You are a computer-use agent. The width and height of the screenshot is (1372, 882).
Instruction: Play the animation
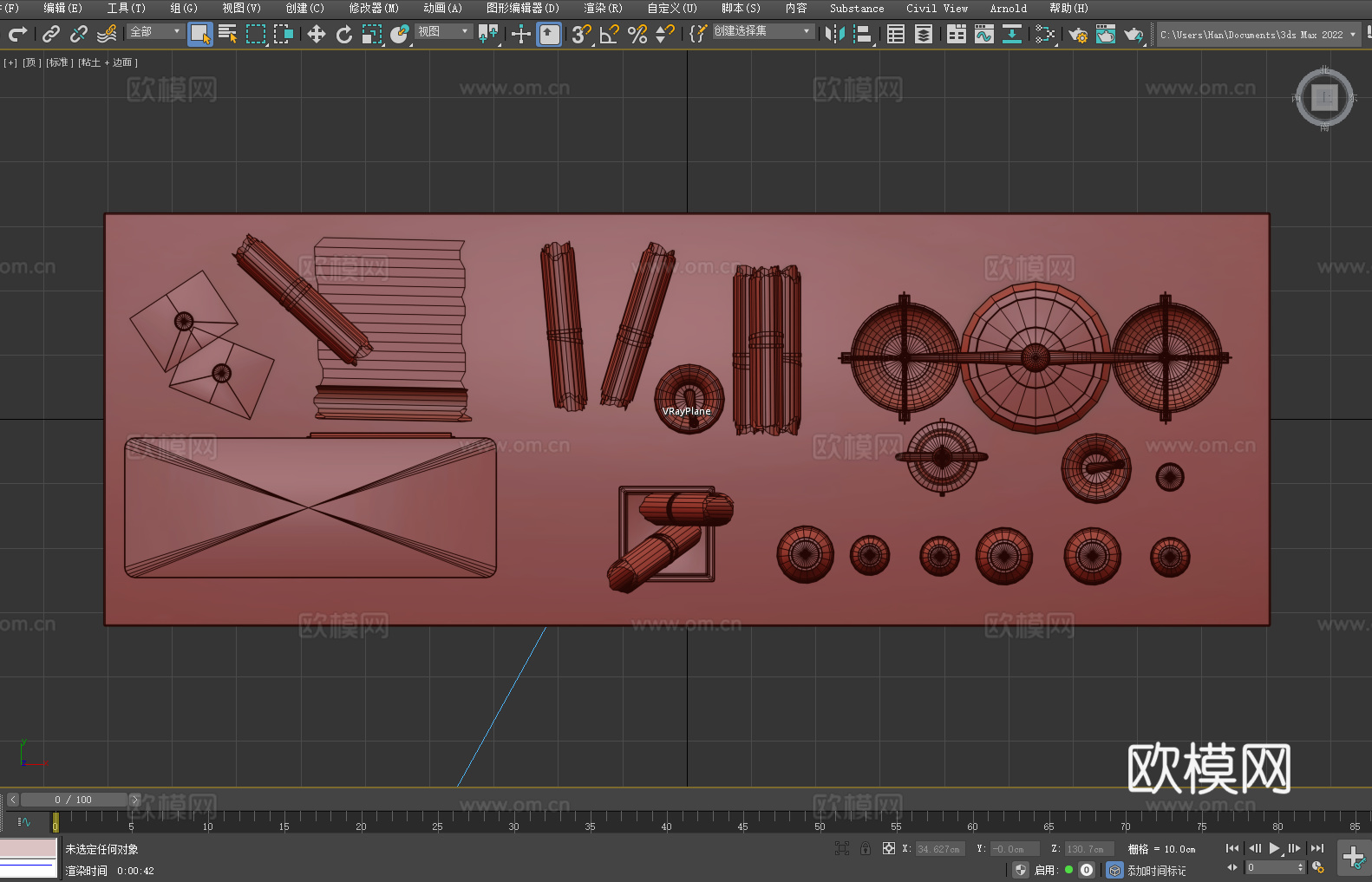click(1274, 848)
